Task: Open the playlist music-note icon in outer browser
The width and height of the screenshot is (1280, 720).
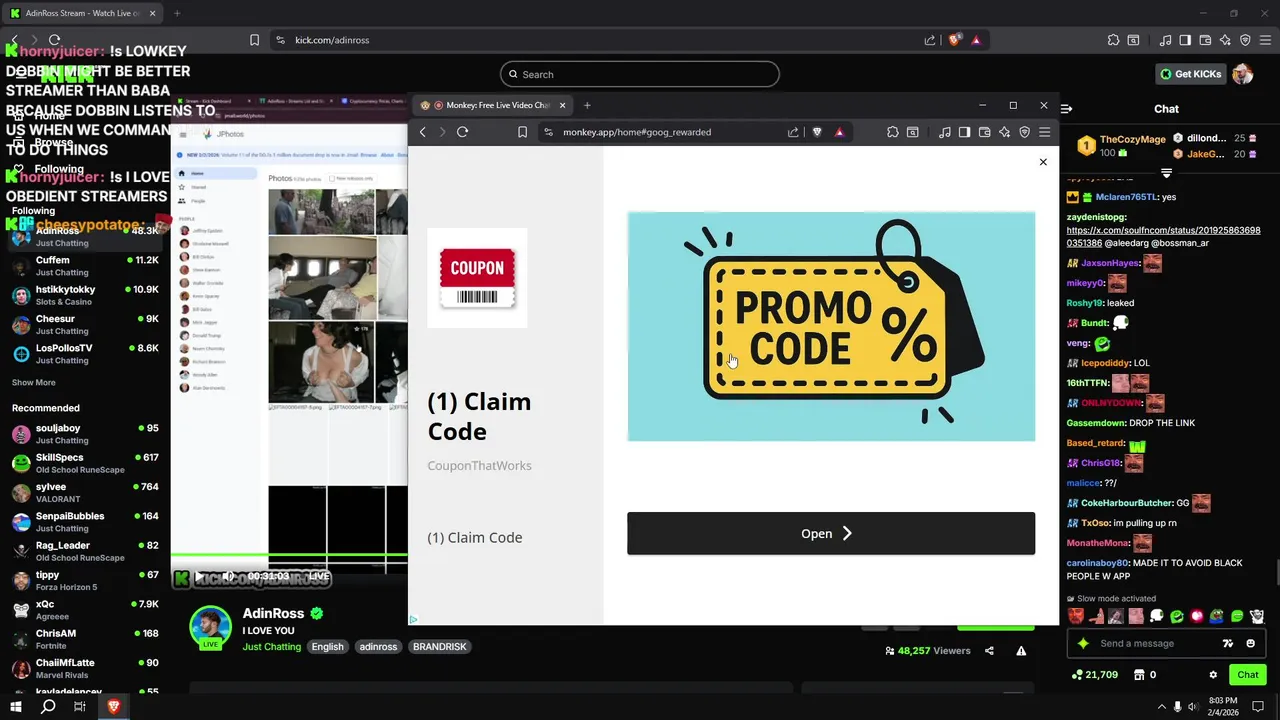Action: point(1165,40)
